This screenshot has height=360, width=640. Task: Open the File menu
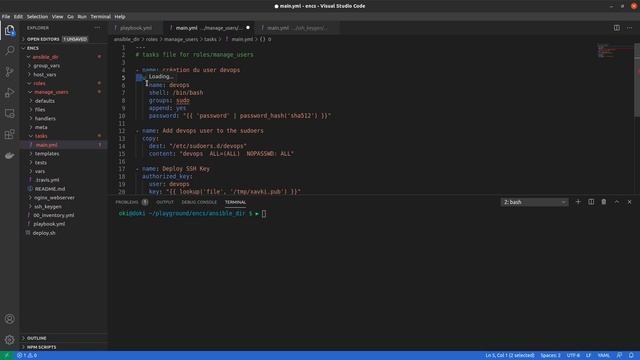[6, 17]
